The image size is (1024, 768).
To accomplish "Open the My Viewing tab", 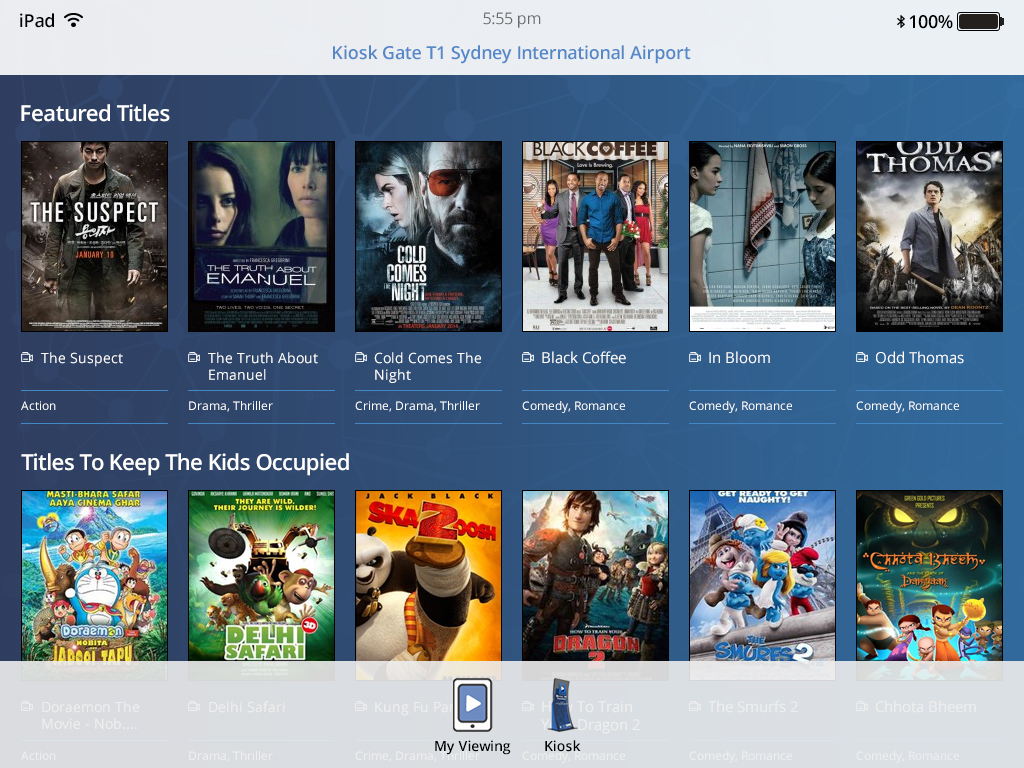I will pos(472,716).
